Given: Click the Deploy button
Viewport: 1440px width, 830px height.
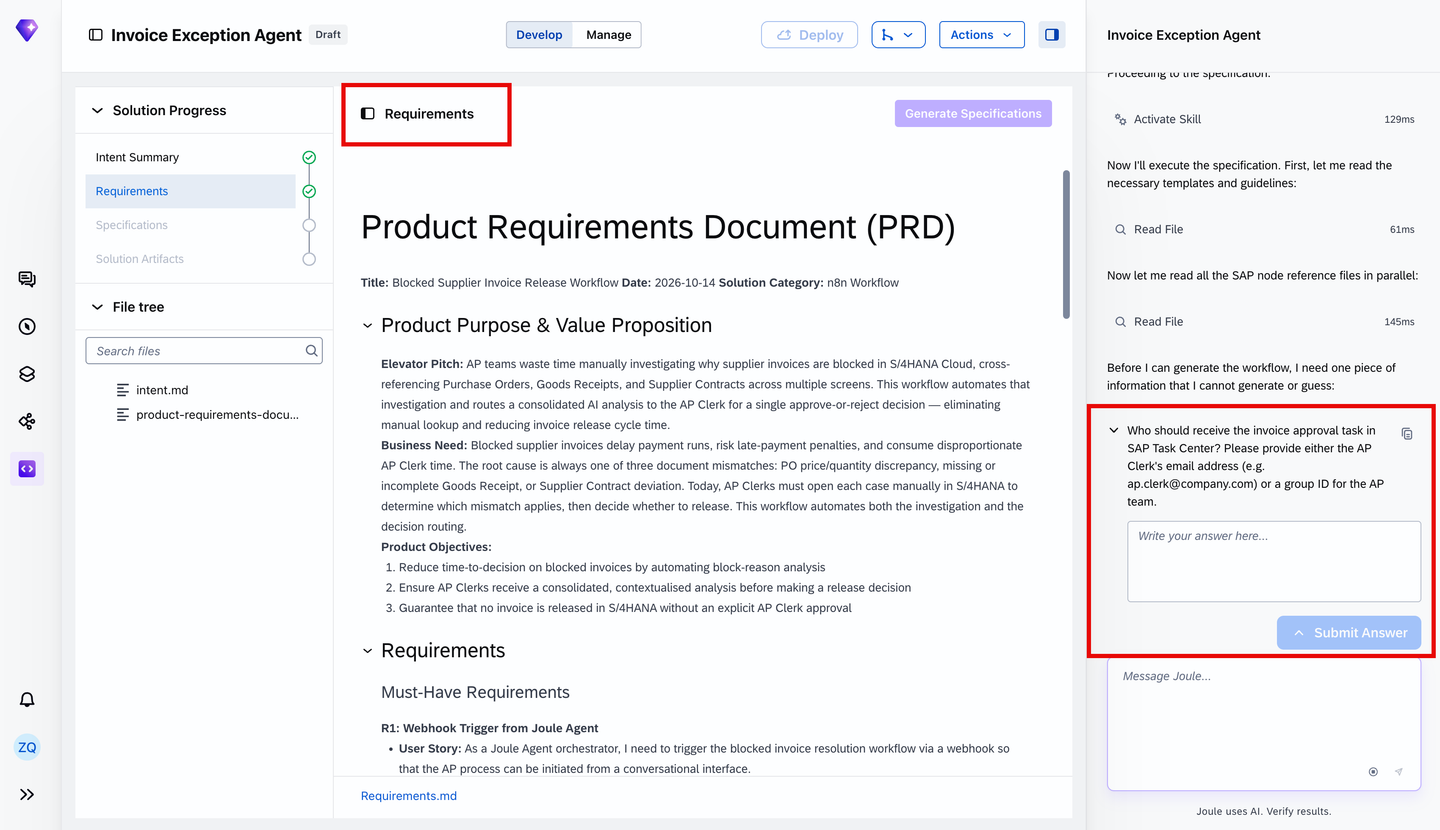Looking at the screenshot, I should 810,35.
